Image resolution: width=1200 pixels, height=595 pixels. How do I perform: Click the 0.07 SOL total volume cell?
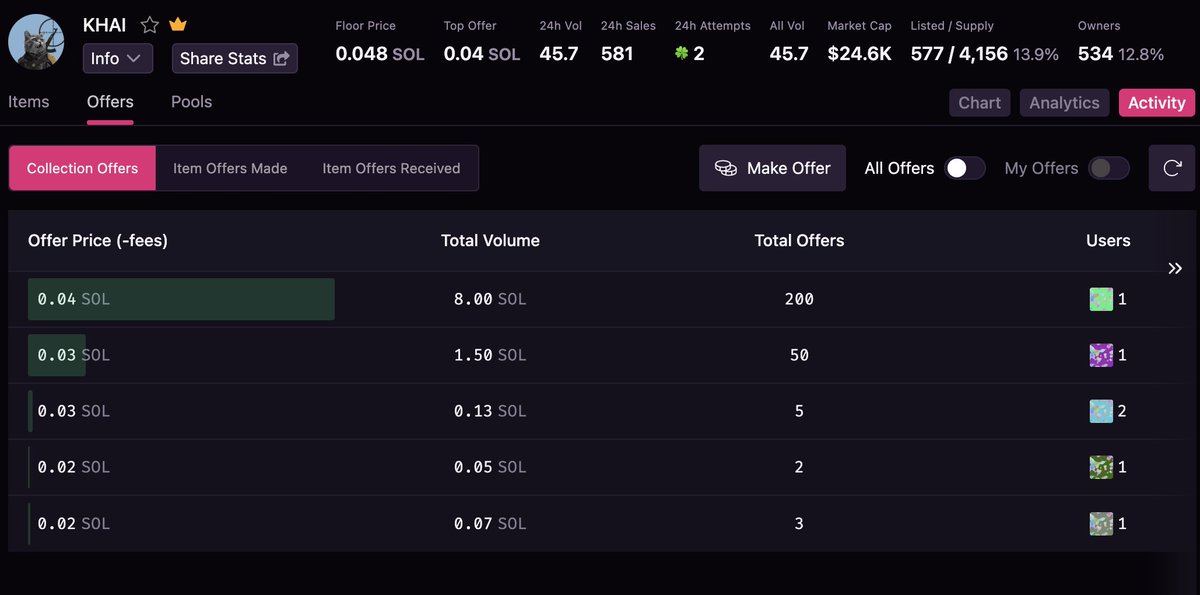pos(490,523)
